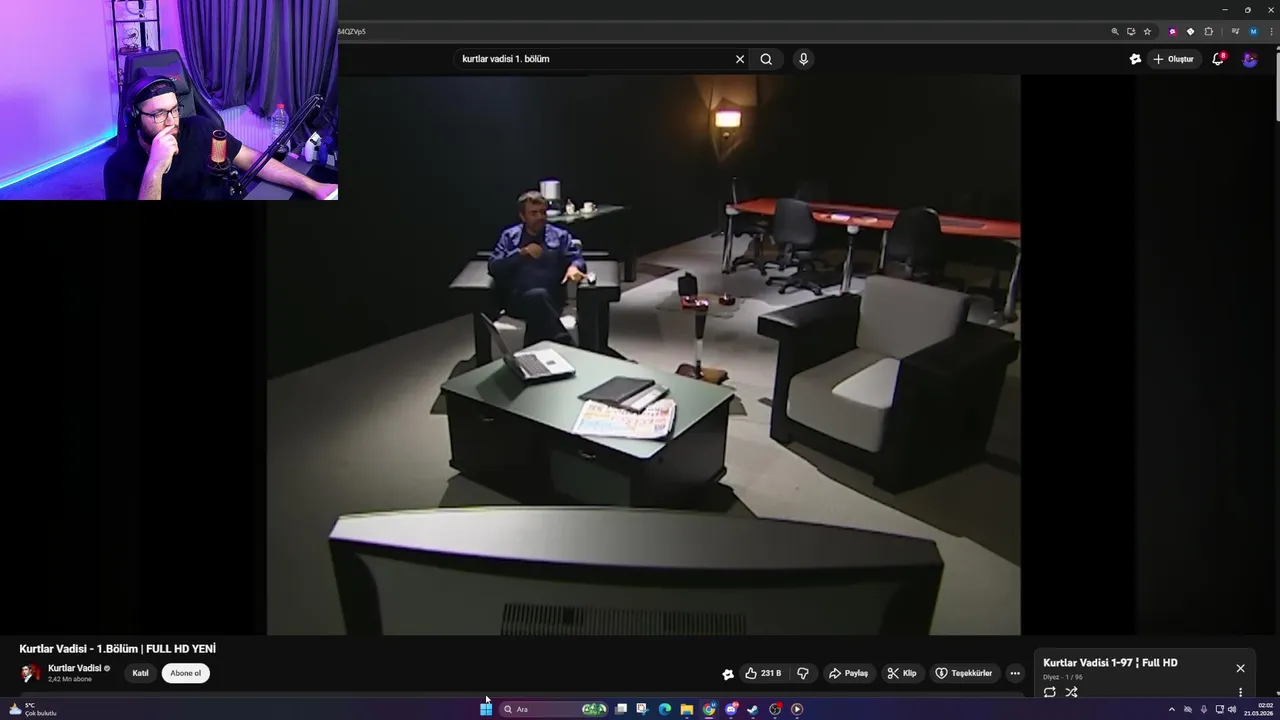Image resolution: width=1280 pixels, height=720 pixels.
Task: Open more actions three-dot menu under video
Action: [1015, 673]
